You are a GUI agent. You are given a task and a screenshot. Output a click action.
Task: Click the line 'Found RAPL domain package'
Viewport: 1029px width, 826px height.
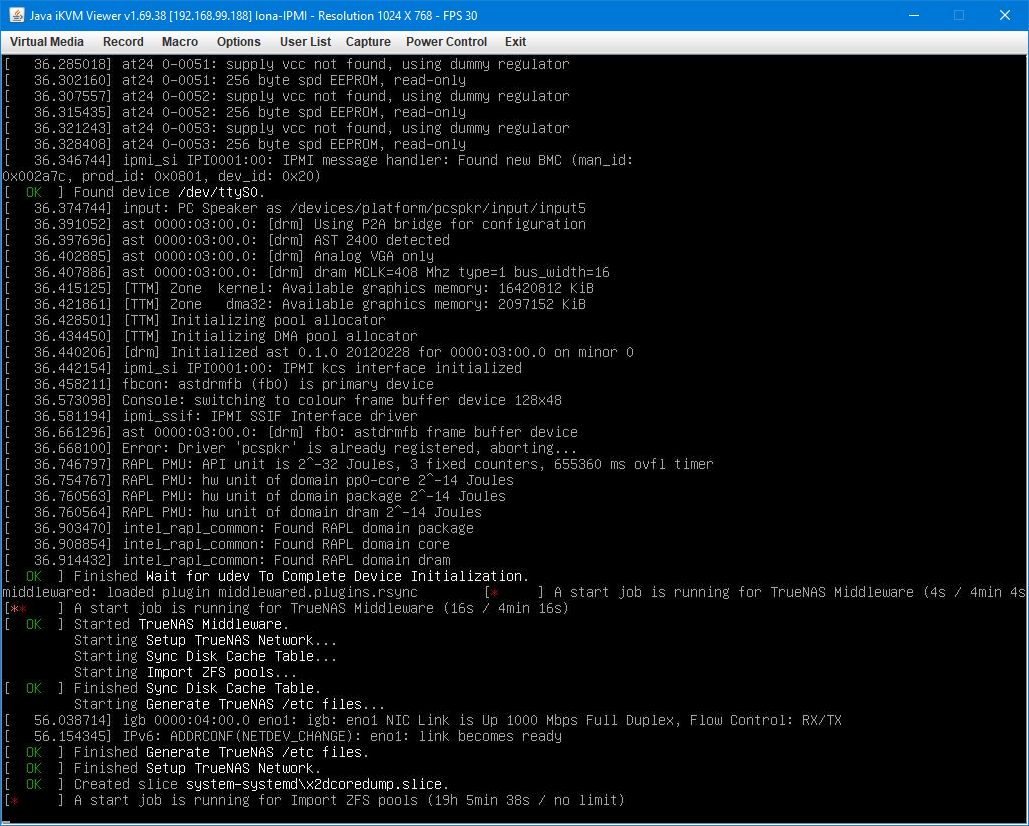(x=373, y=529)
